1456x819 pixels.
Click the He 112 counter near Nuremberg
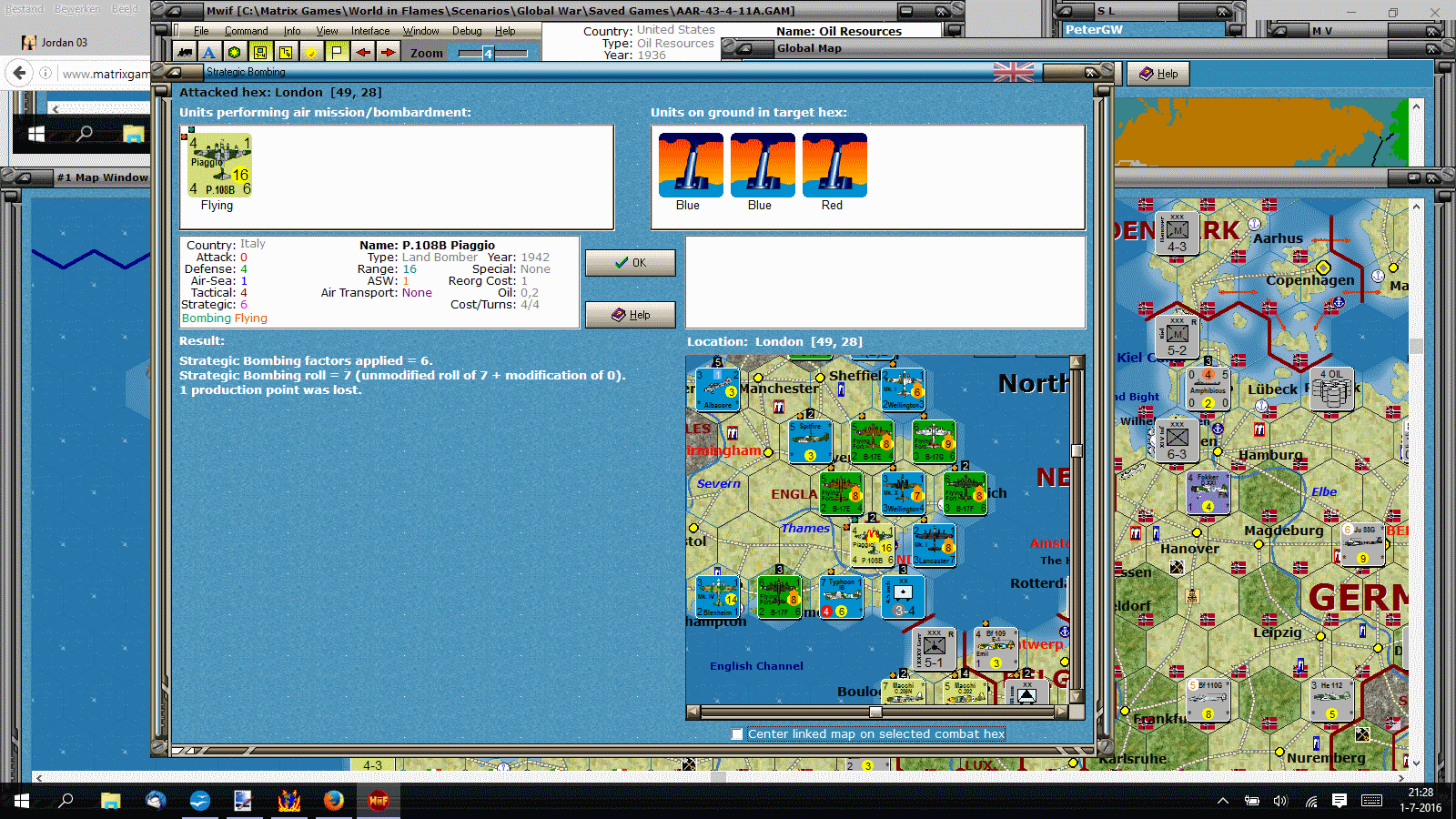click(x=1332, y=700)
